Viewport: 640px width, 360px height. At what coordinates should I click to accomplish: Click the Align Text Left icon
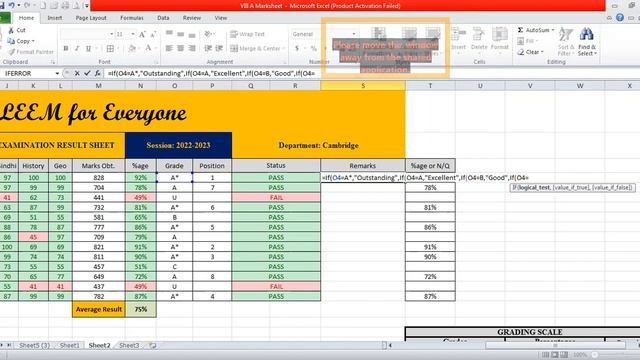coord(169,49)
